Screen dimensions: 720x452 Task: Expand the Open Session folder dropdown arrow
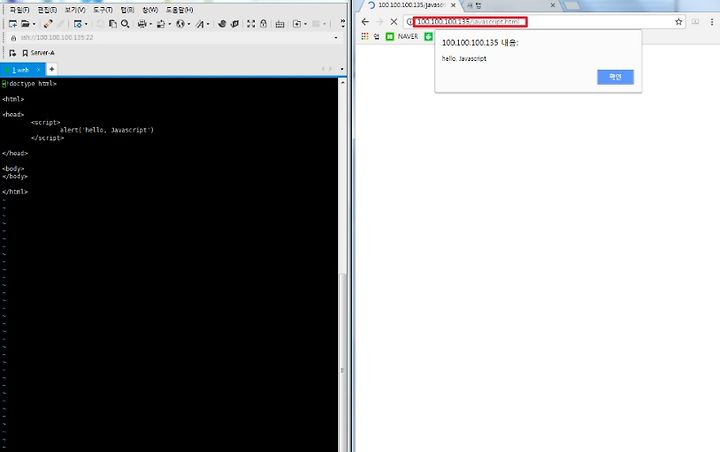tap(34, 24)
